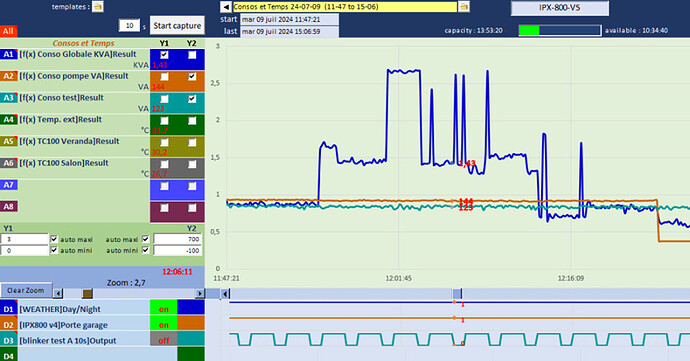Toggle Y1 auto maxi checkbox
The image size is (690, 361).
point(54,239)
